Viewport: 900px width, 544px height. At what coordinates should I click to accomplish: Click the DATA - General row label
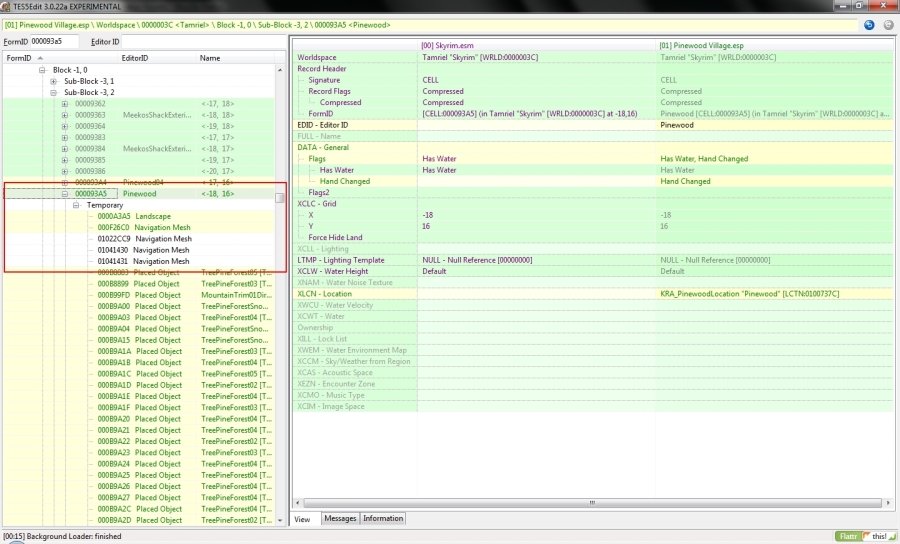coord(323,147)
